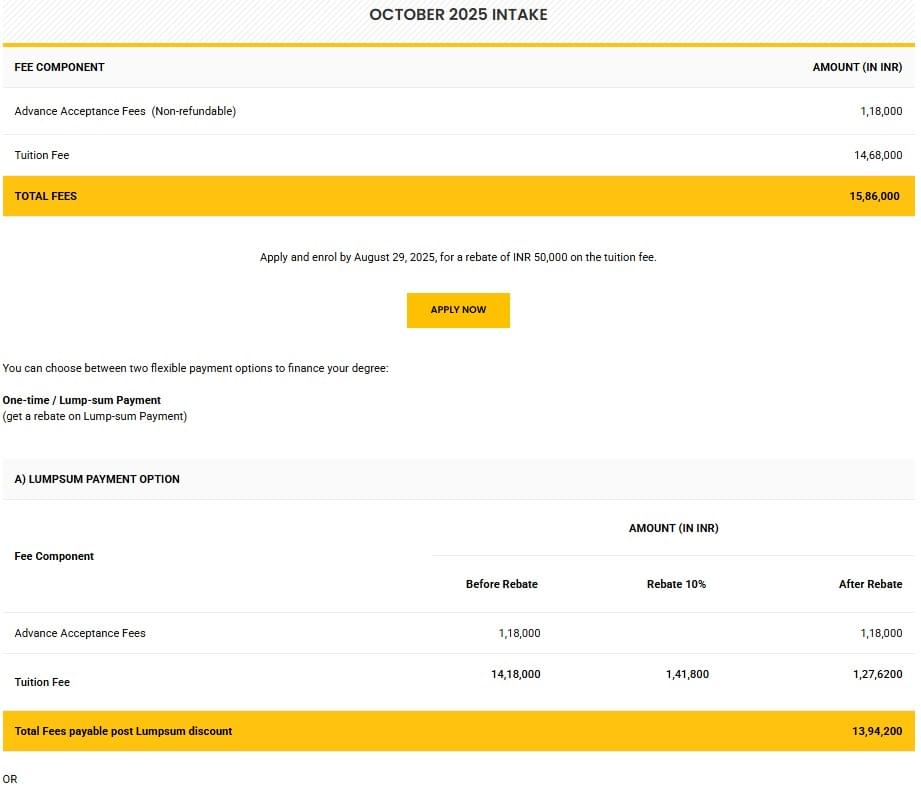921x792 pixels.
Task: Click the get a rebate on Lump-sum note
Action: click(95, 416)
